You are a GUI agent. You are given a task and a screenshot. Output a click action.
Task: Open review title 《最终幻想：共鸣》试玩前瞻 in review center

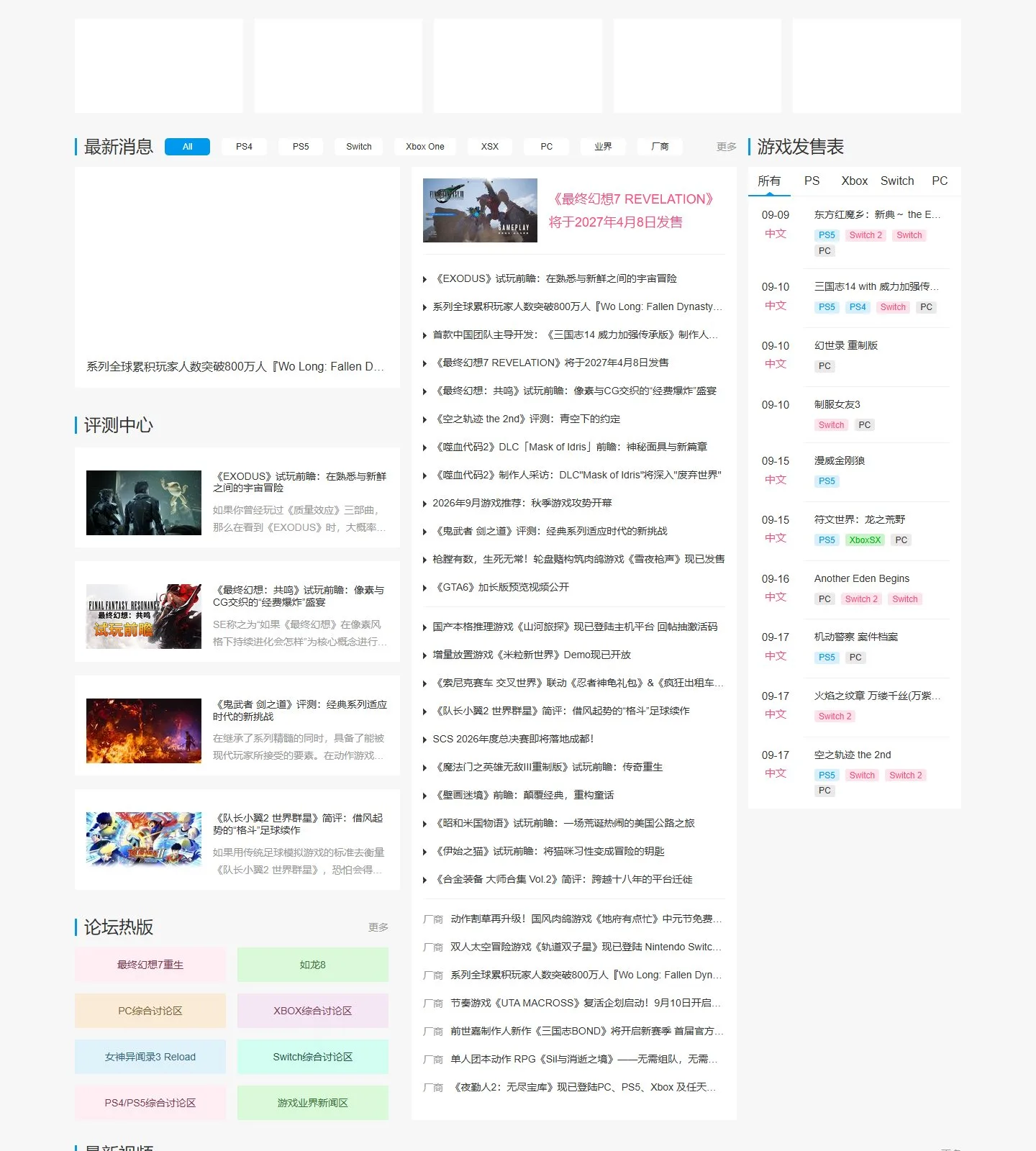click(x=299, y=596)
